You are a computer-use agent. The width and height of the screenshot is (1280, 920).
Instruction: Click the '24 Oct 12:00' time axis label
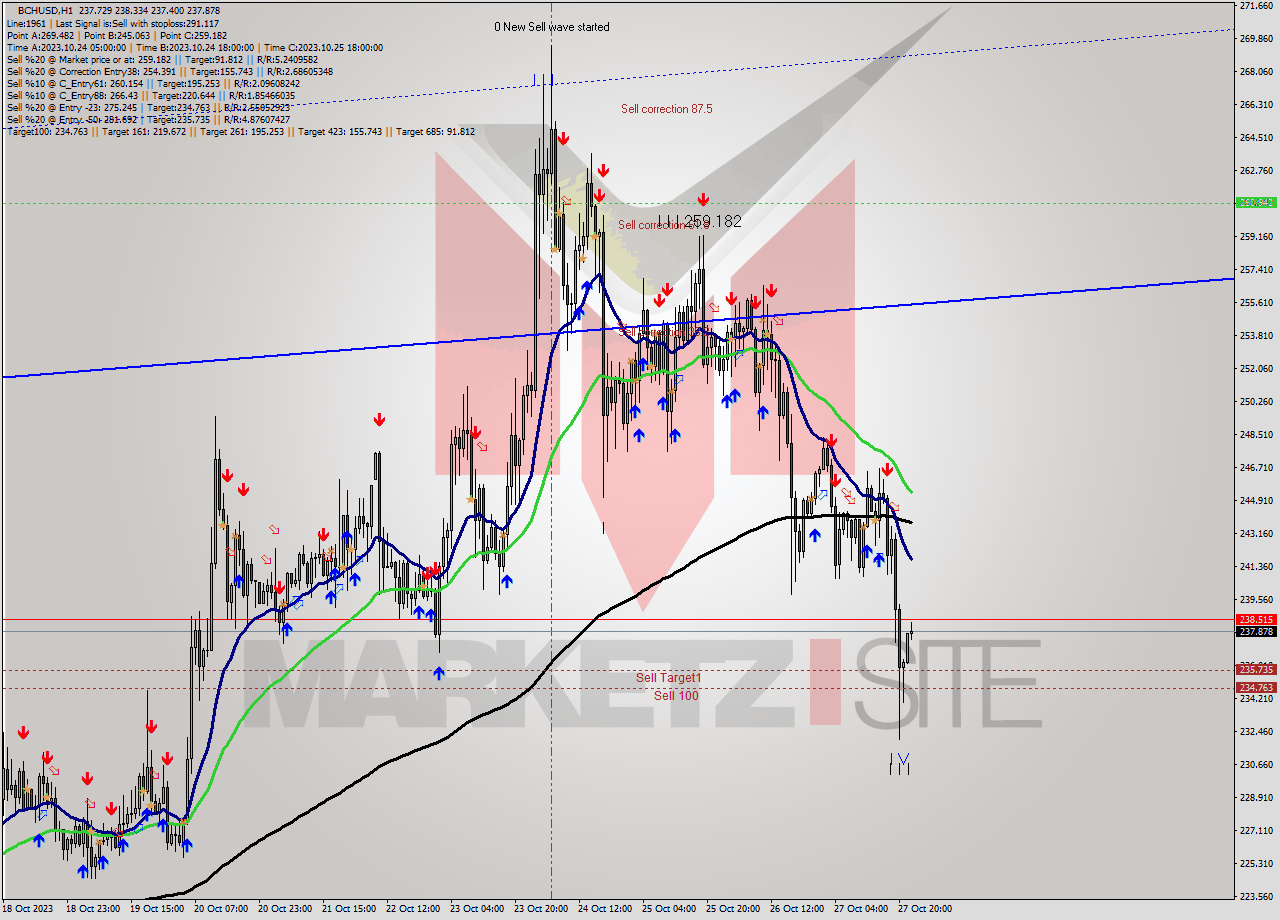pos(605,909)
